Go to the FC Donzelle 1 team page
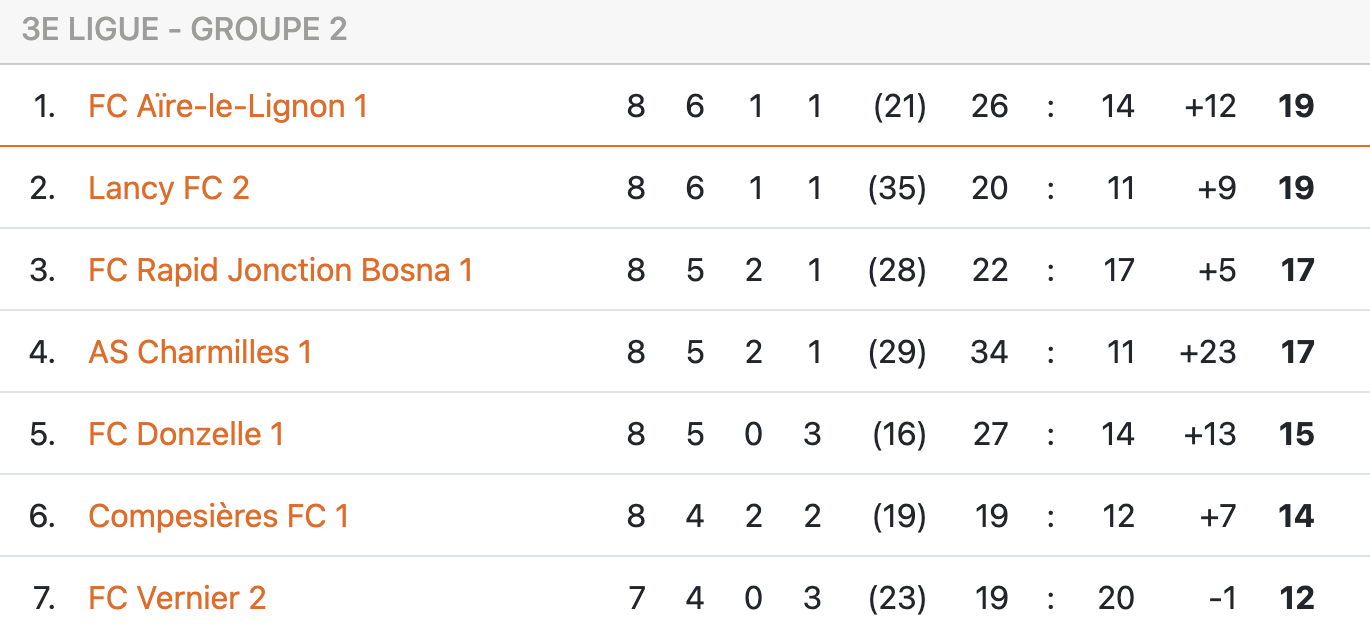Viewport: 1370px width, 634px height. click(x=186, y=434)
